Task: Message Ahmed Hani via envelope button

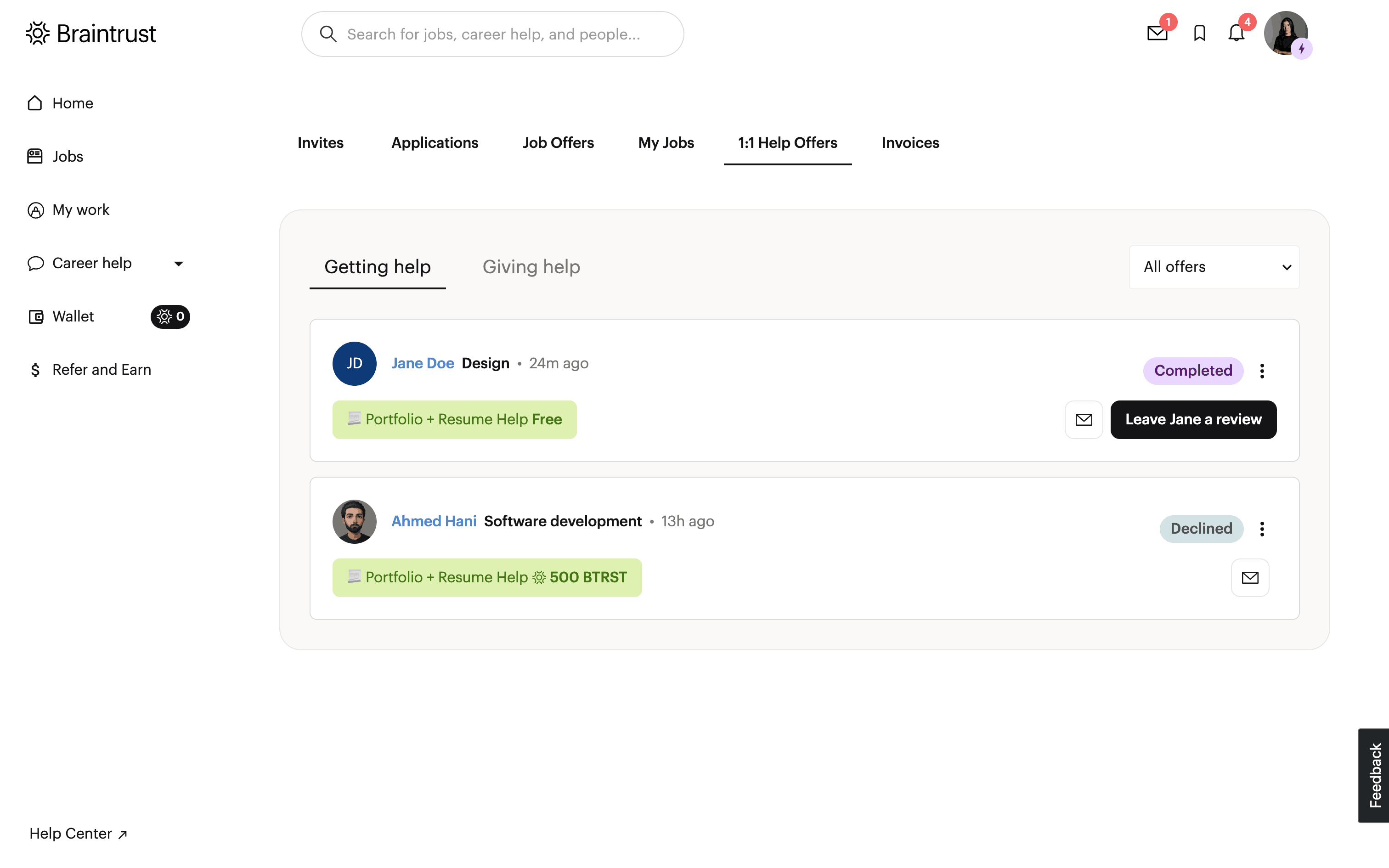Action: tap(1249, 578)
